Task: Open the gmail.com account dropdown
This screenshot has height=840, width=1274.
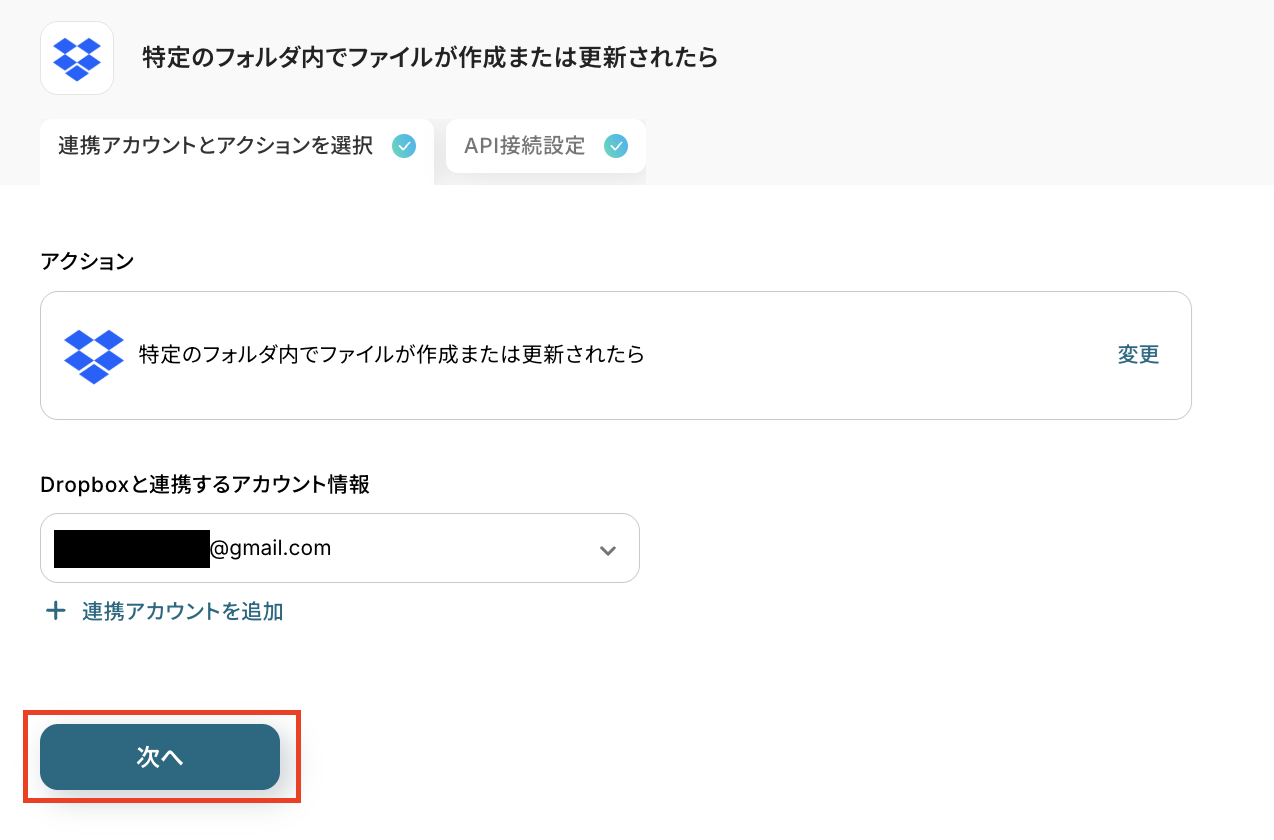Action: pos(340,548)
